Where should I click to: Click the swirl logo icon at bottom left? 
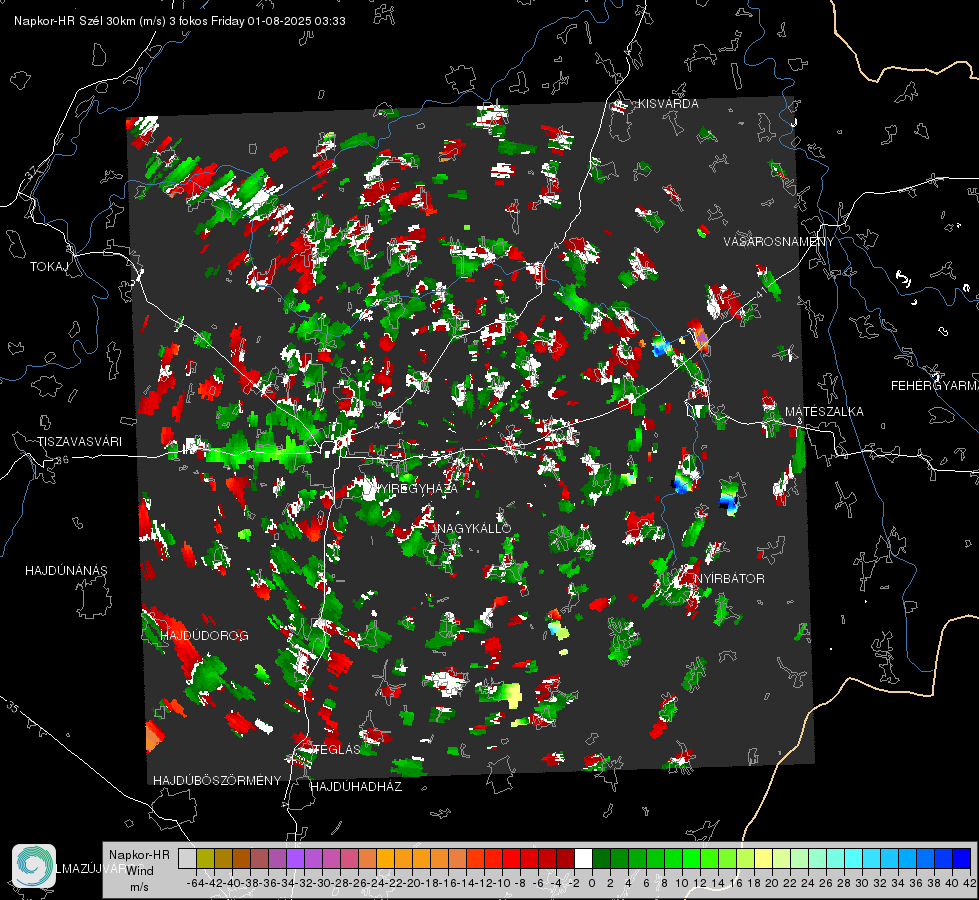pyautogui.click(x=34, y=866)
